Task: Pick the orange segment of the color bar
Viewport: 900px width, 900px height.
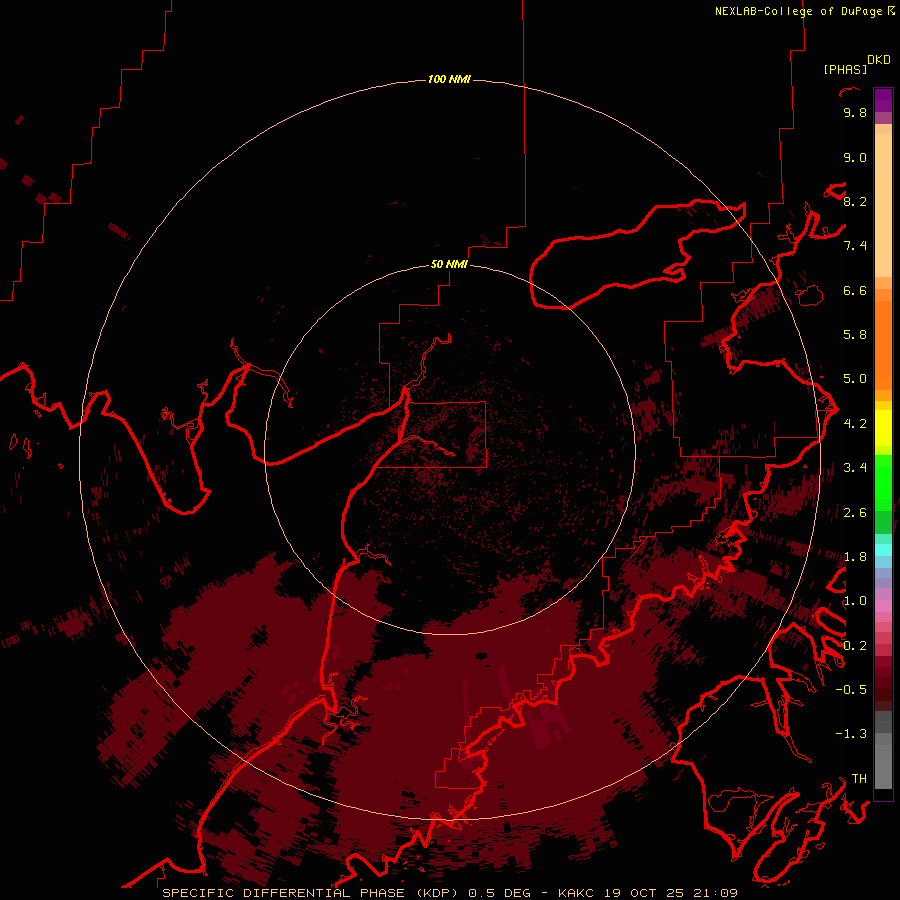Action: (883, 344)
